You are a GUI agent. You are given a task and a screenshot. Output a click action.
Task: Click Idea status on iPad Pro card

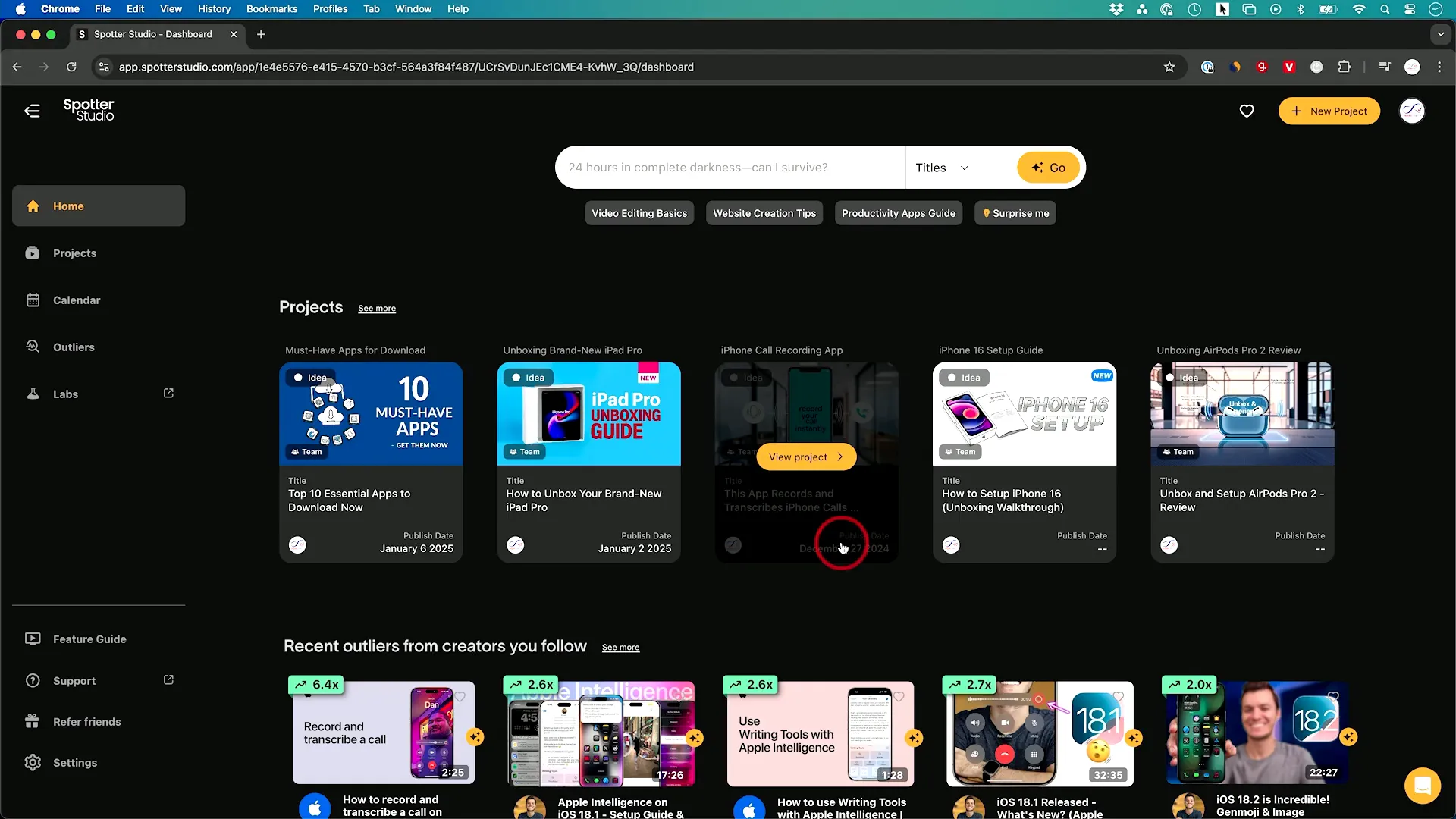coord(529,377)
